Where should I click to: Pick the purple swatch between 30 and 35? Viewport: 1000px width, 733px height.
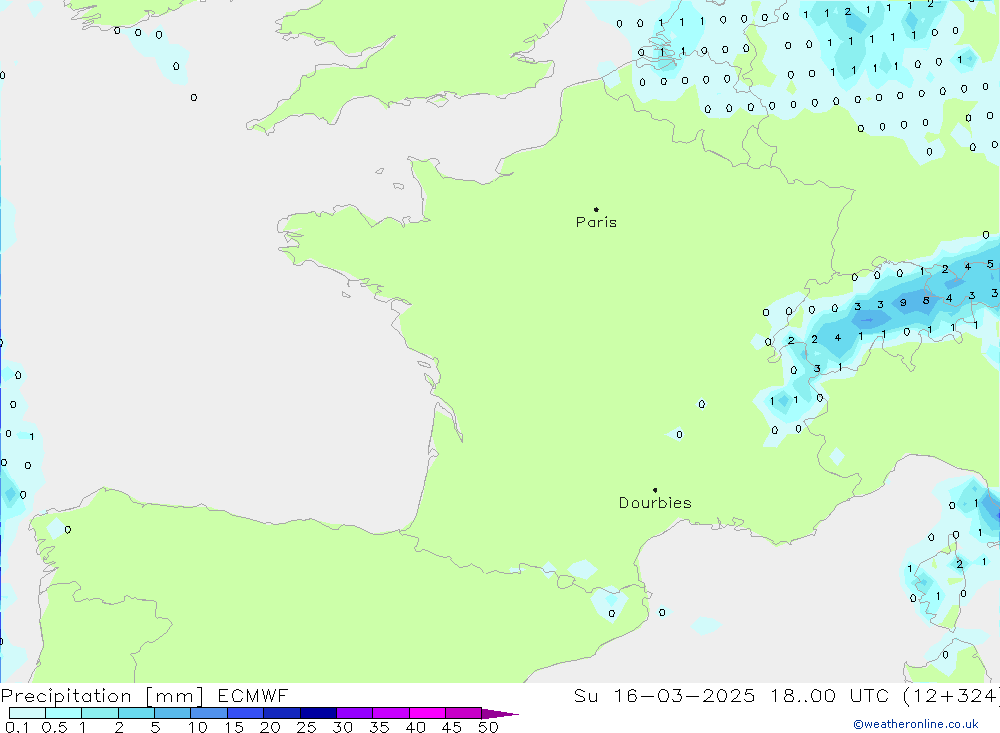pyautogui.click(x=355, y=713)
